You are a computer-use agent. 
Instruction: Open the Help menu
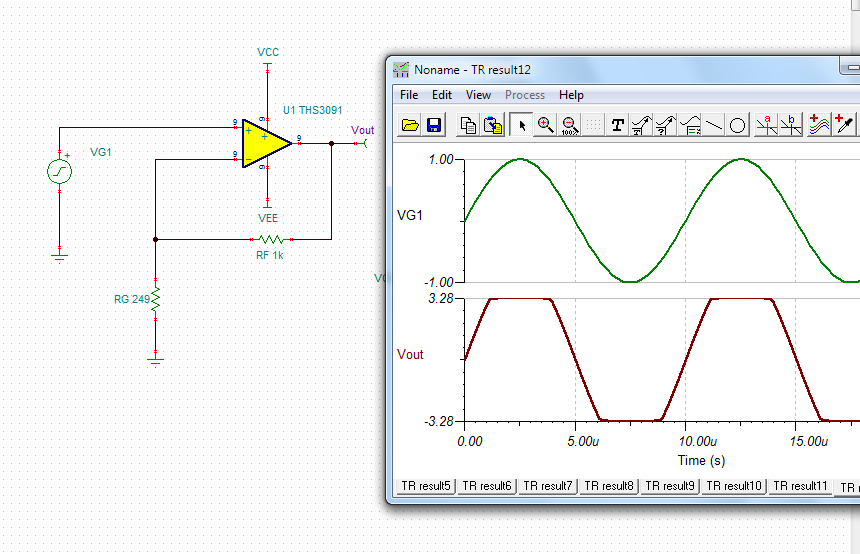[x=571, y=95]
